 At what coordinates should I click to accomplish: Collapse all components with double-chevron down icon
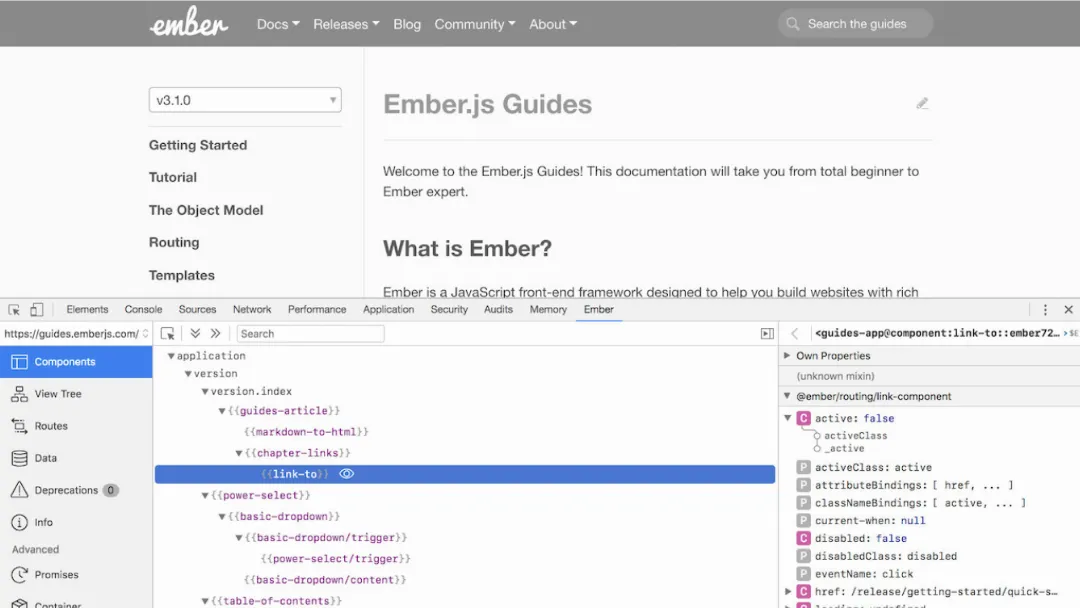pos(195,334)
